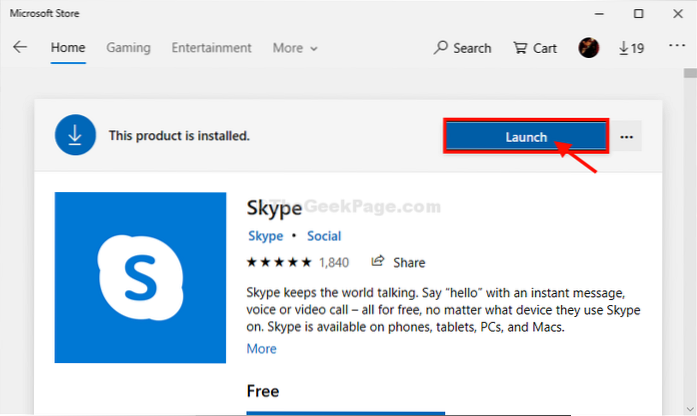
Task: Open Downloads and updates (19)
Action: pyautogui.click(x=630, y=48)
